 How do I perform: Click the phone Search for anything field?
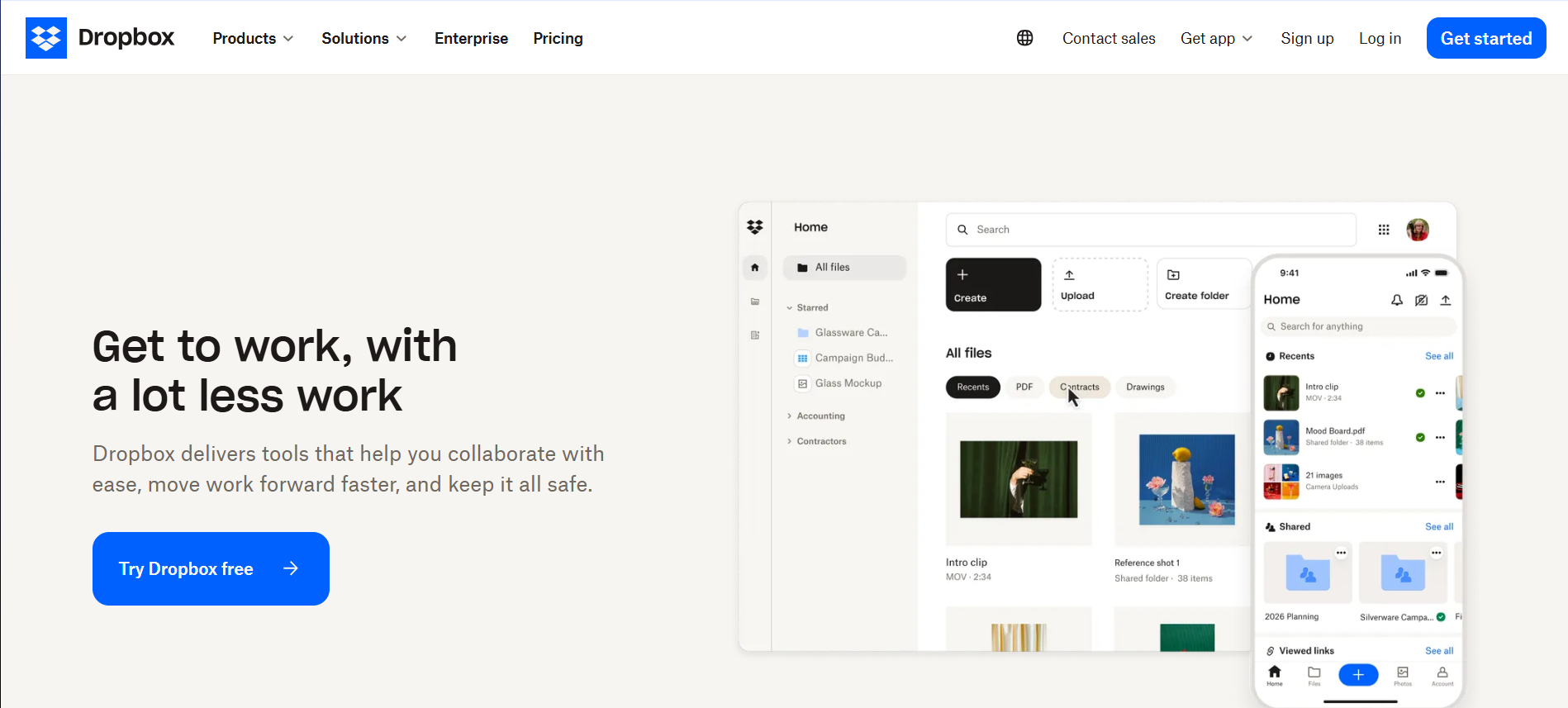pos(1358,326)
